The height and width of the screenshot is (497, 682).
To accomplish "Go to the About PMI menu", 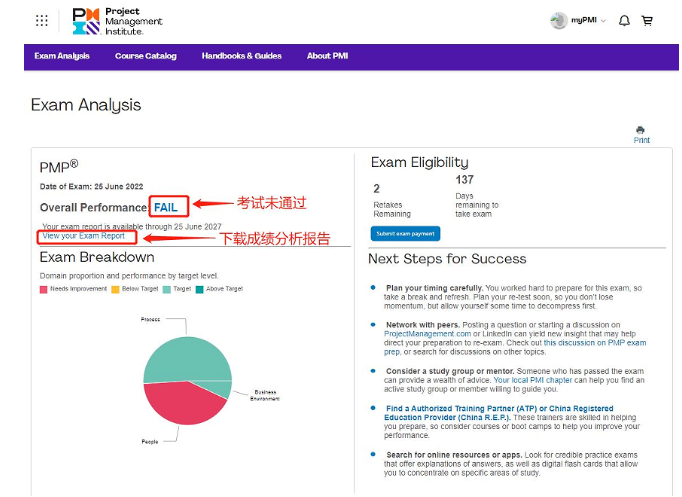I will point(326,56).
